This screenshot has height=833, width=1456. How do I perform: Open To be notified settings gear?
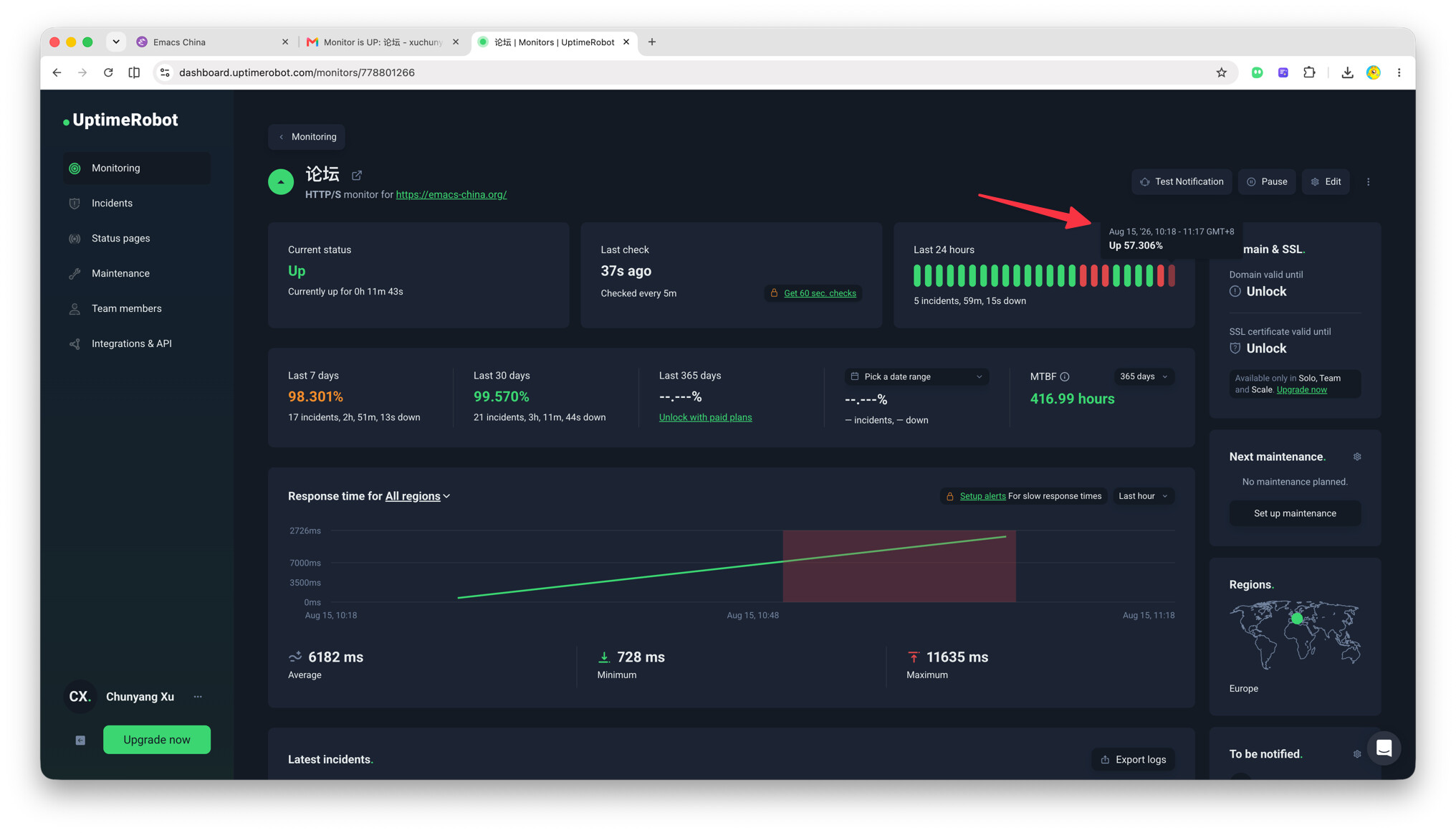click(x=1357, y=754)
